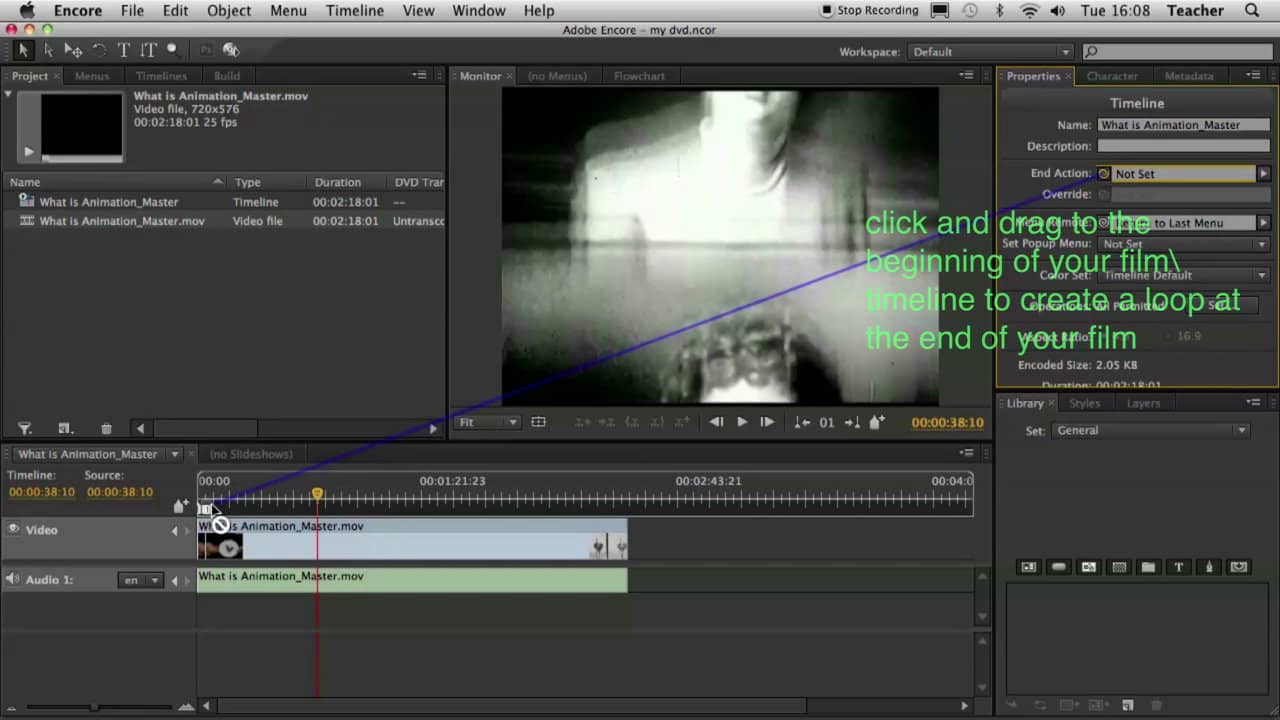This screenshot has height=720, width=1280.
Task: Toggle Library layer sets filter icon
Action: (x=1119, y=567)
